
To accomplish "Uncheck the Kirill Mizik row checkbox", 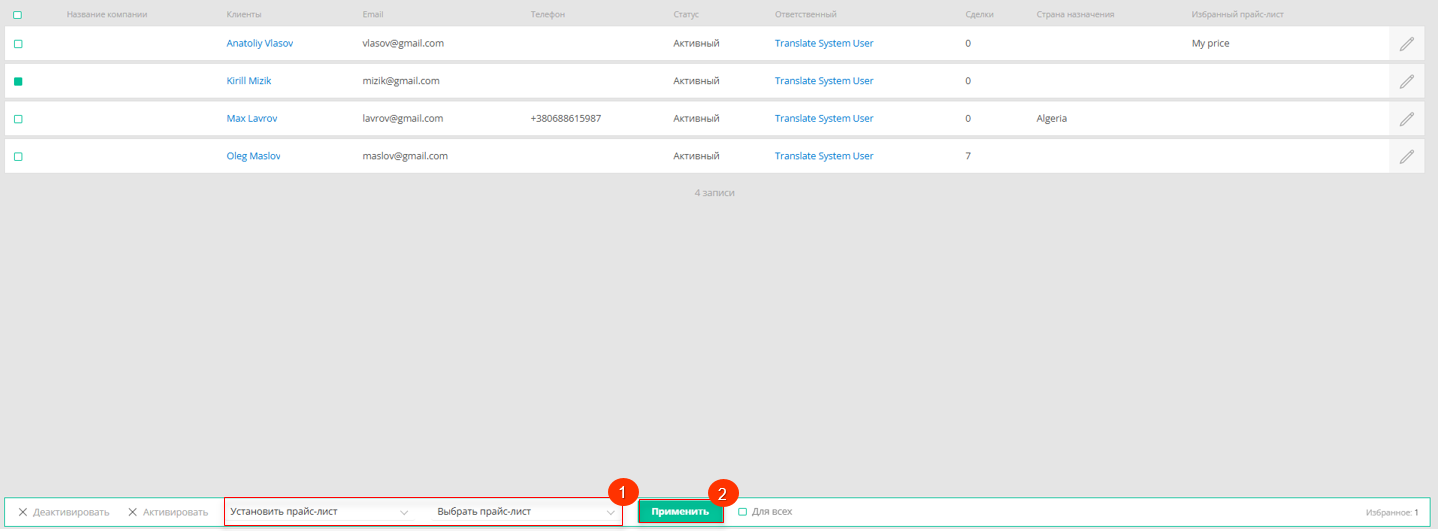I will [x=18, y=81].
